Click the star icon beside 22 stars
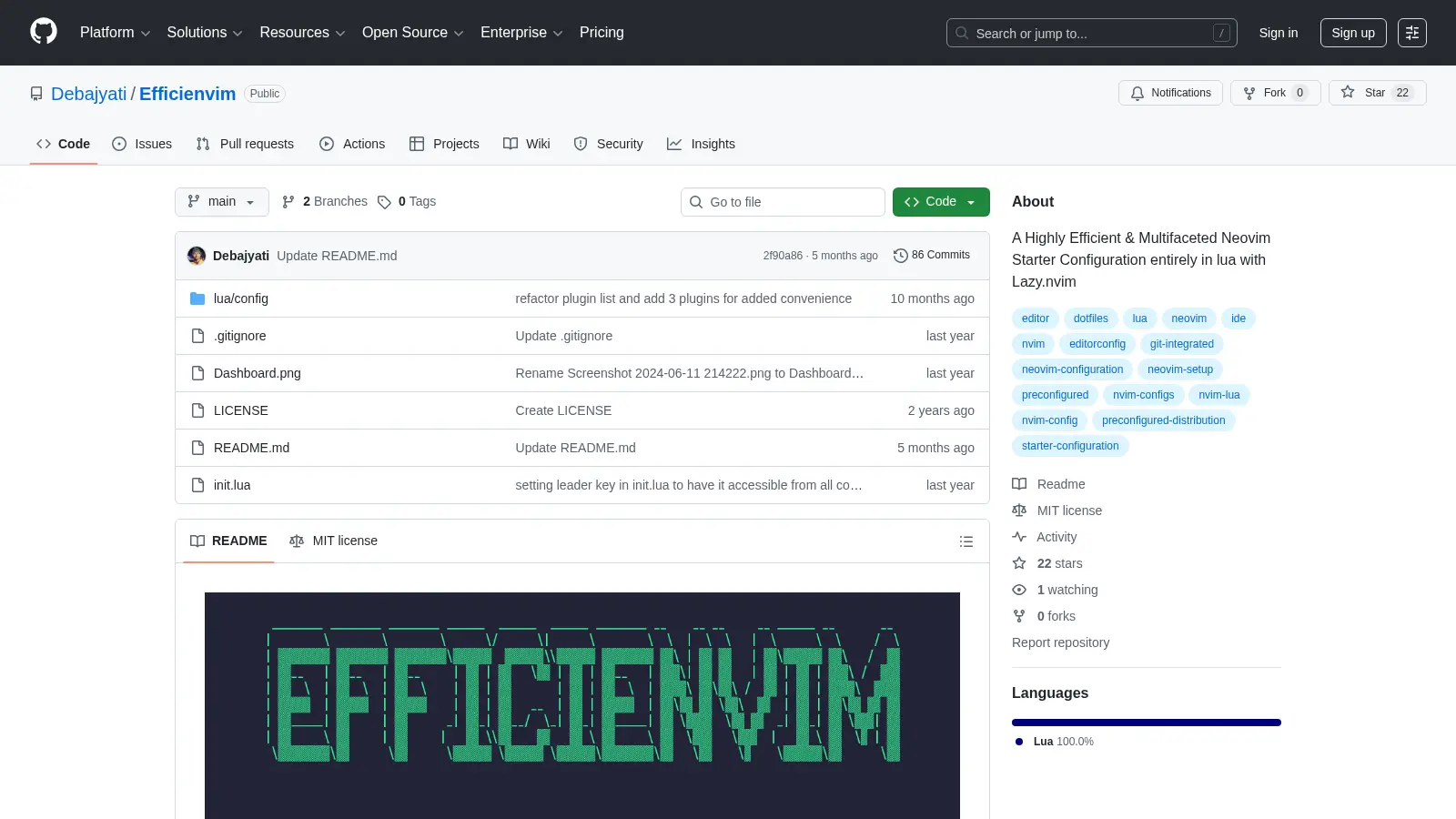 click(1019, 563)
